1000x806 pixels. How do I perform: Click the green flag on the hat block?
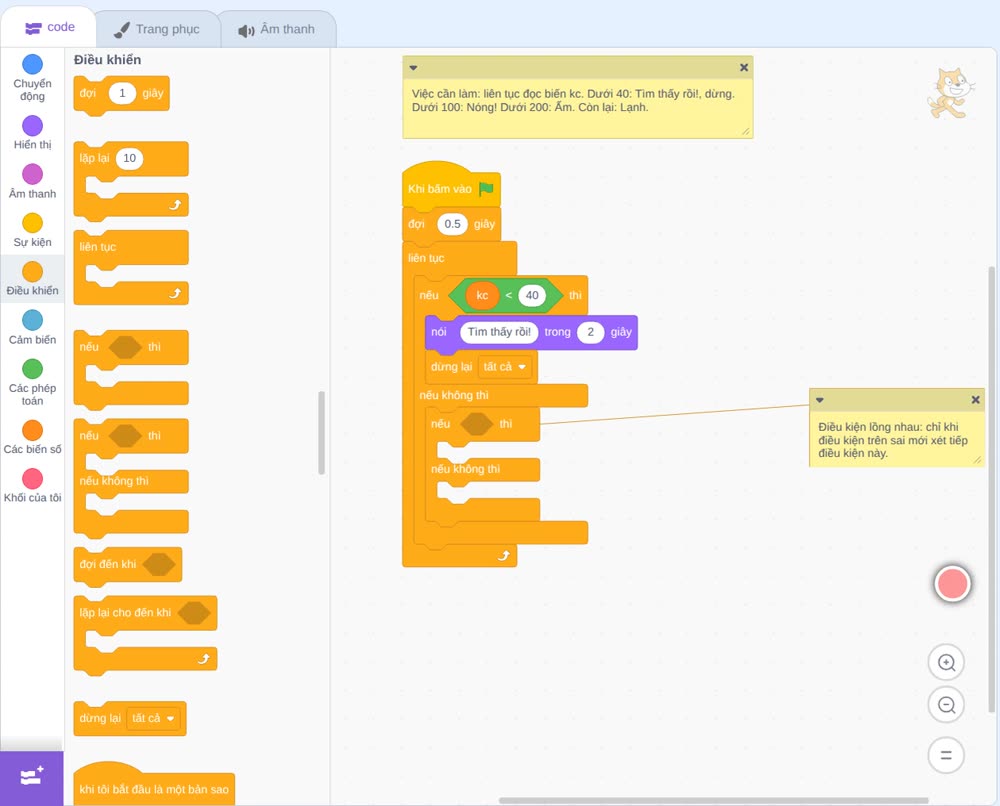pyautogui.click(x=487, y=189)
